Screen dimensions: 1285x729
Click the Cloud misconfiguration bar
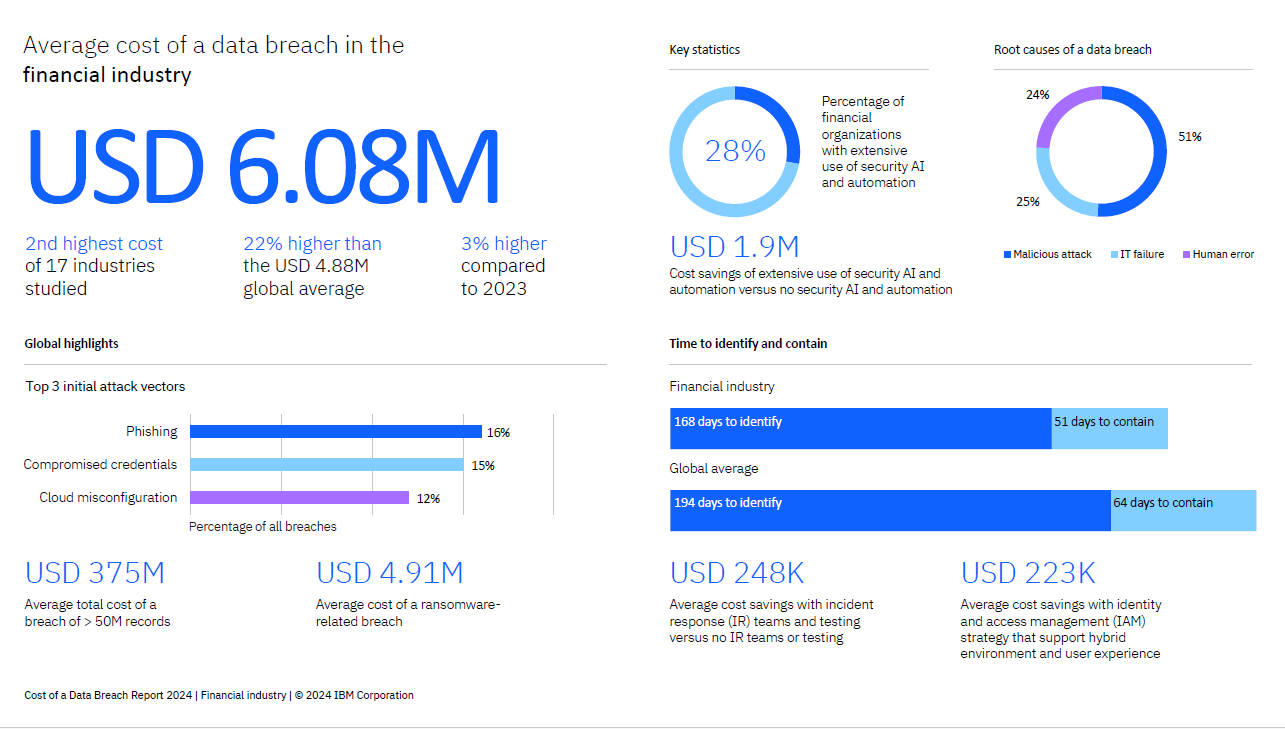300,497
